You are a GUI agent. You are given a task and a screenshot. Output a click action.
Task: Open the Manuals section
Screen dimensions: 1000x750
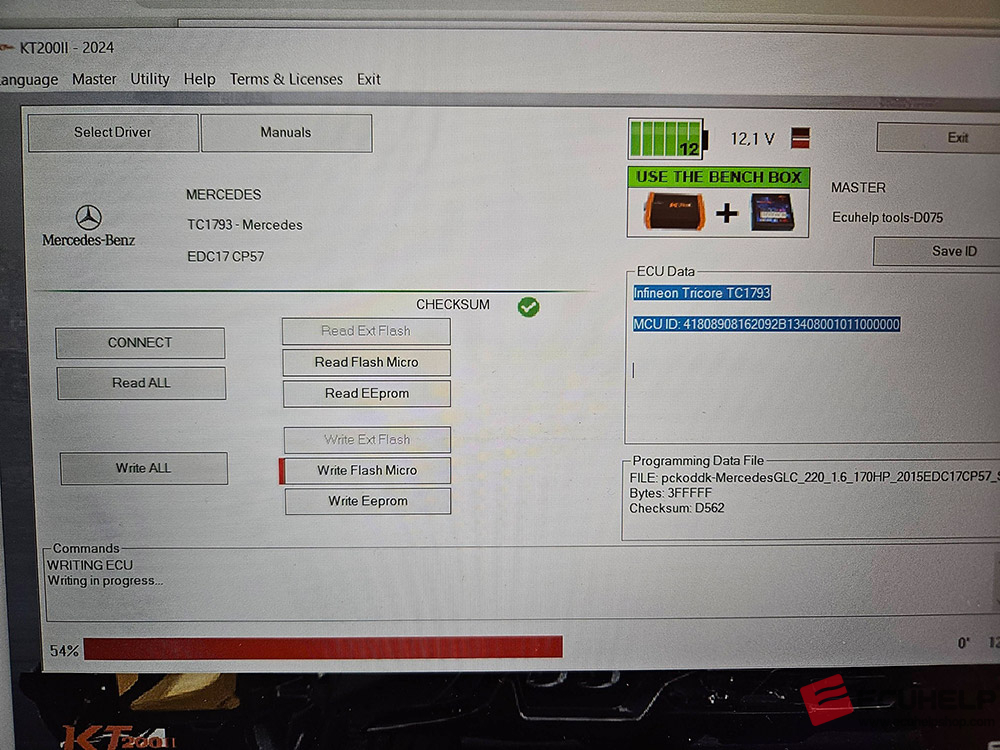tap(287, 132)
